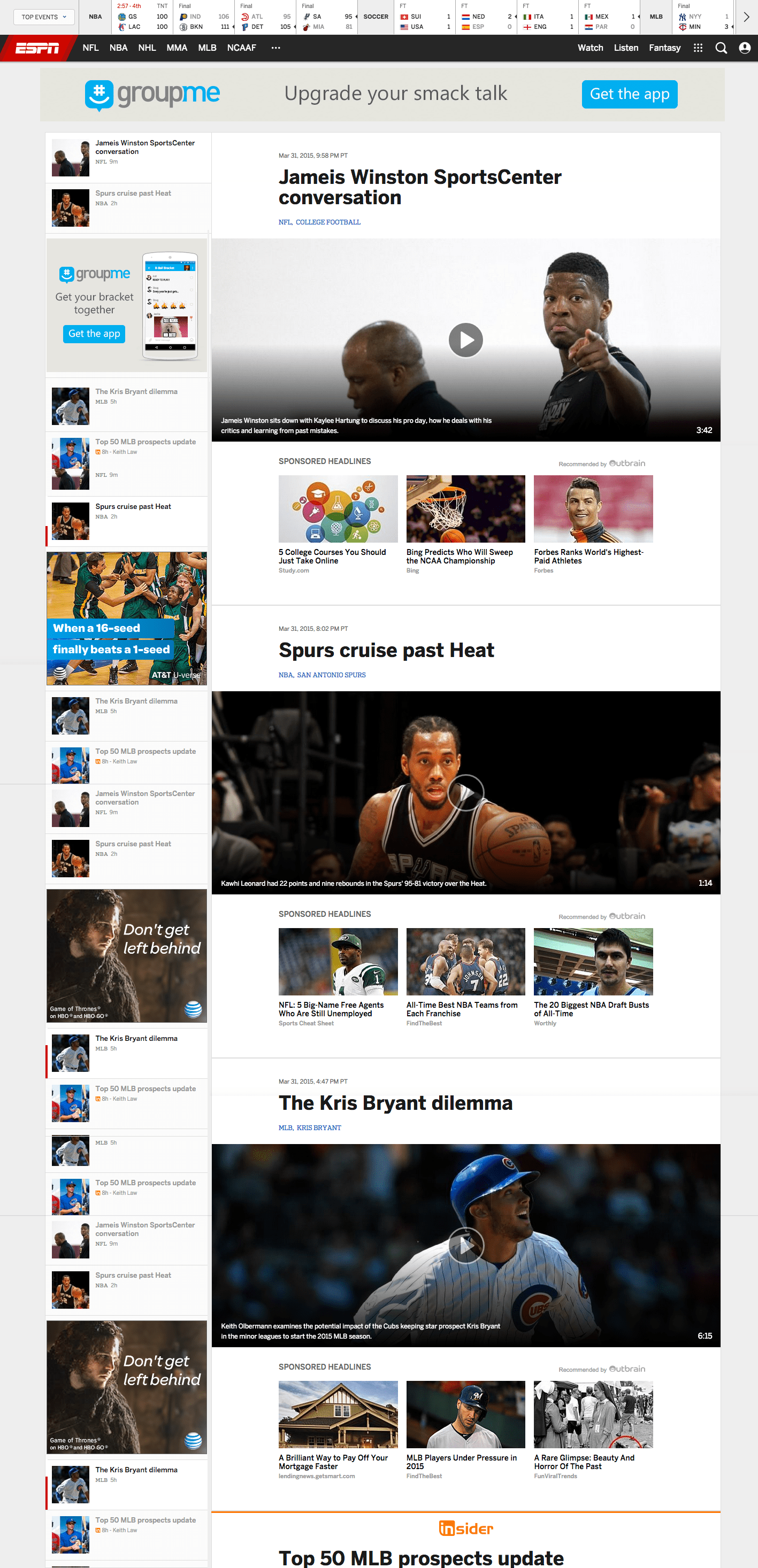758x1568 pixels.
Task: Open the ESPN Insider logo
Action: [466, 1528]
